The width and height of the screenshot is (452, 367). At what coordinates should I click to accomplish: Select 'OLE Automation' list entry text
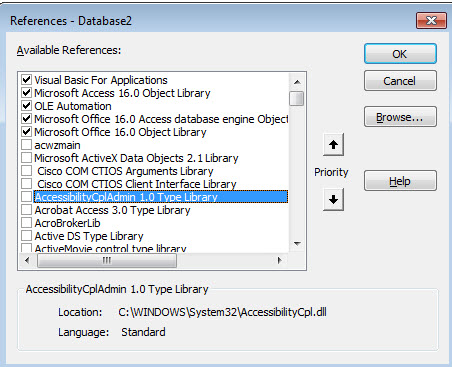pos(73,106)
